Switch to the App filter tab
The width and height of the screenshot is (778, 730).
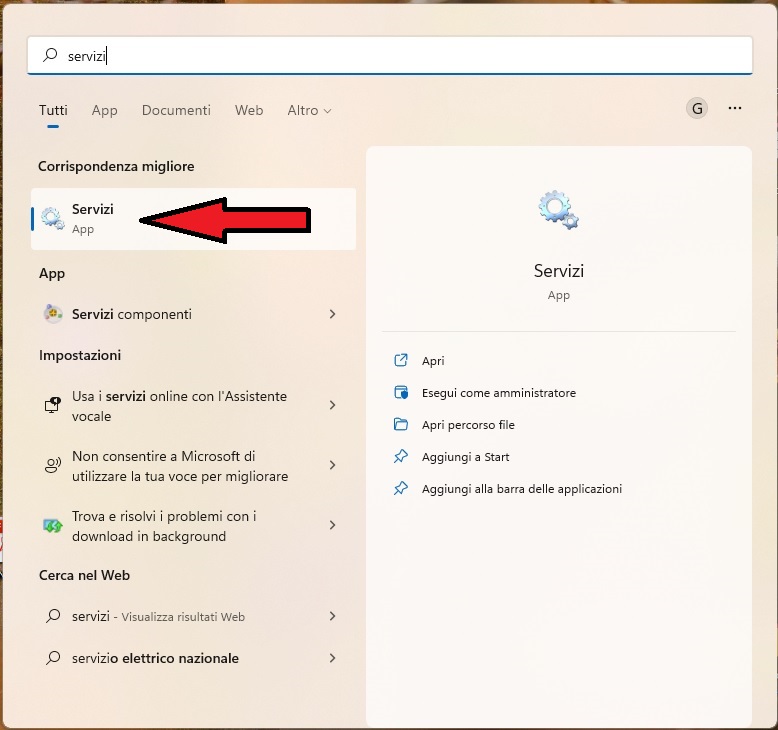[104, 110]
